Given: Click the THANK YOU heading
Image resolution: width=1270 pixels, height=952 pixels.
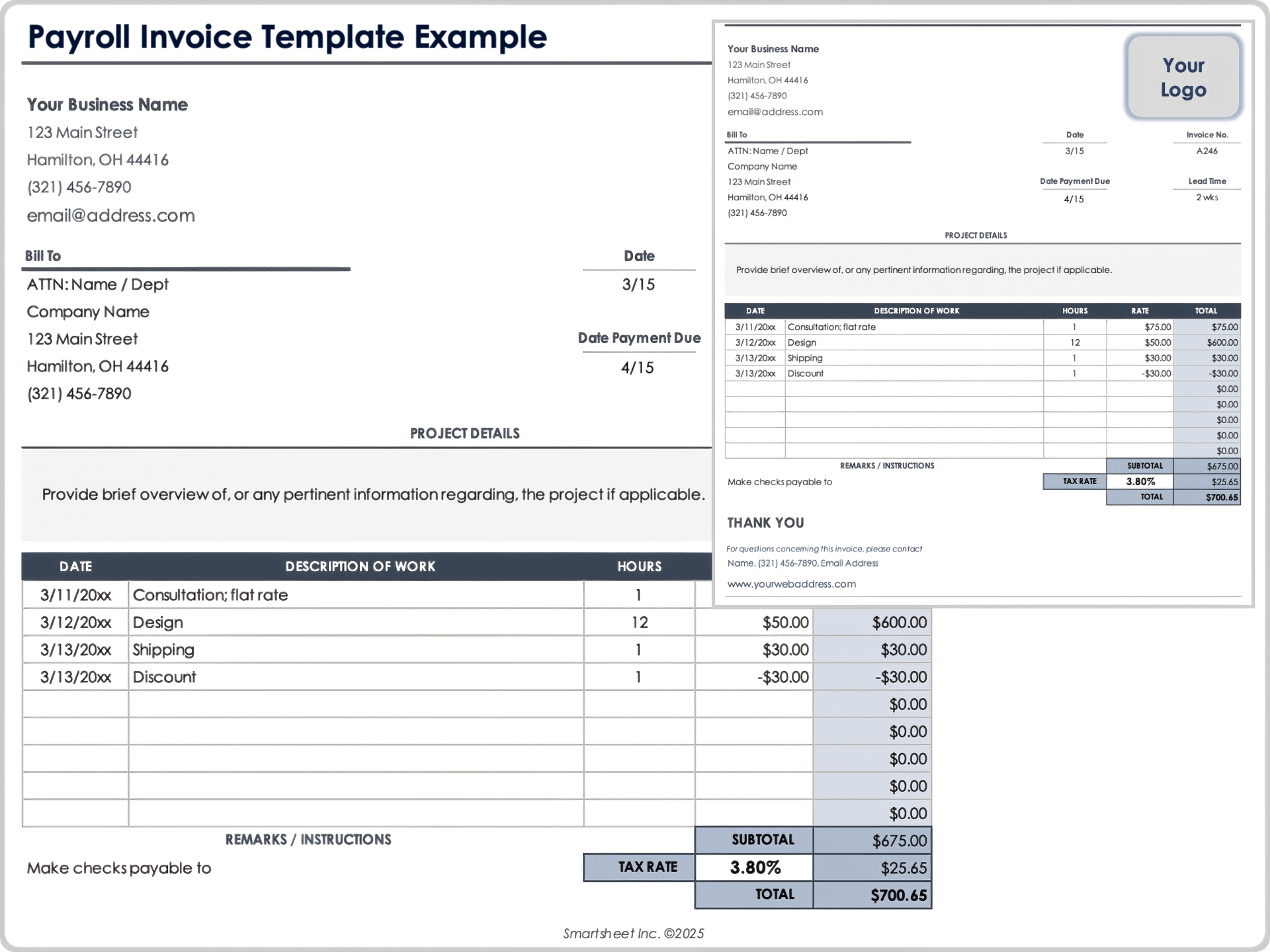Looking at the screenshot, I should [765, 522].
